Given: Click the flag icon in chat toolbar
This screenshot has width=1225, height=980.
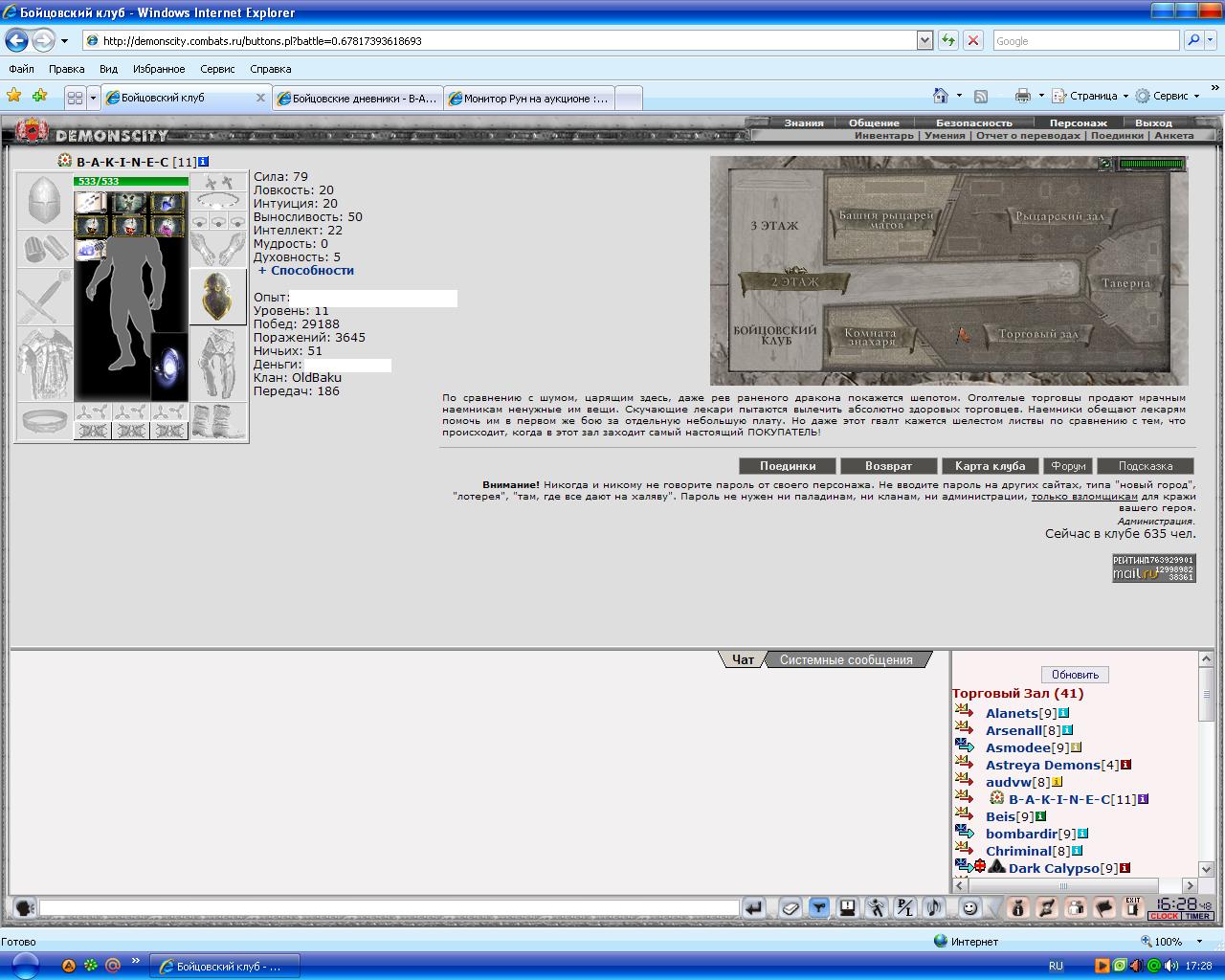Looking at the screenshot, I should tap(1103, 907).
